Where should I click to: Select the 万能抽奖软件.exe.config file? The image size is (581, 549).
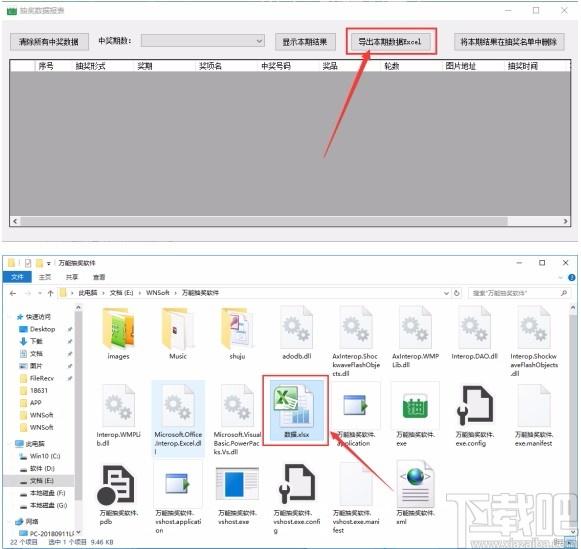pyautogui.click(x=474, y=415)
